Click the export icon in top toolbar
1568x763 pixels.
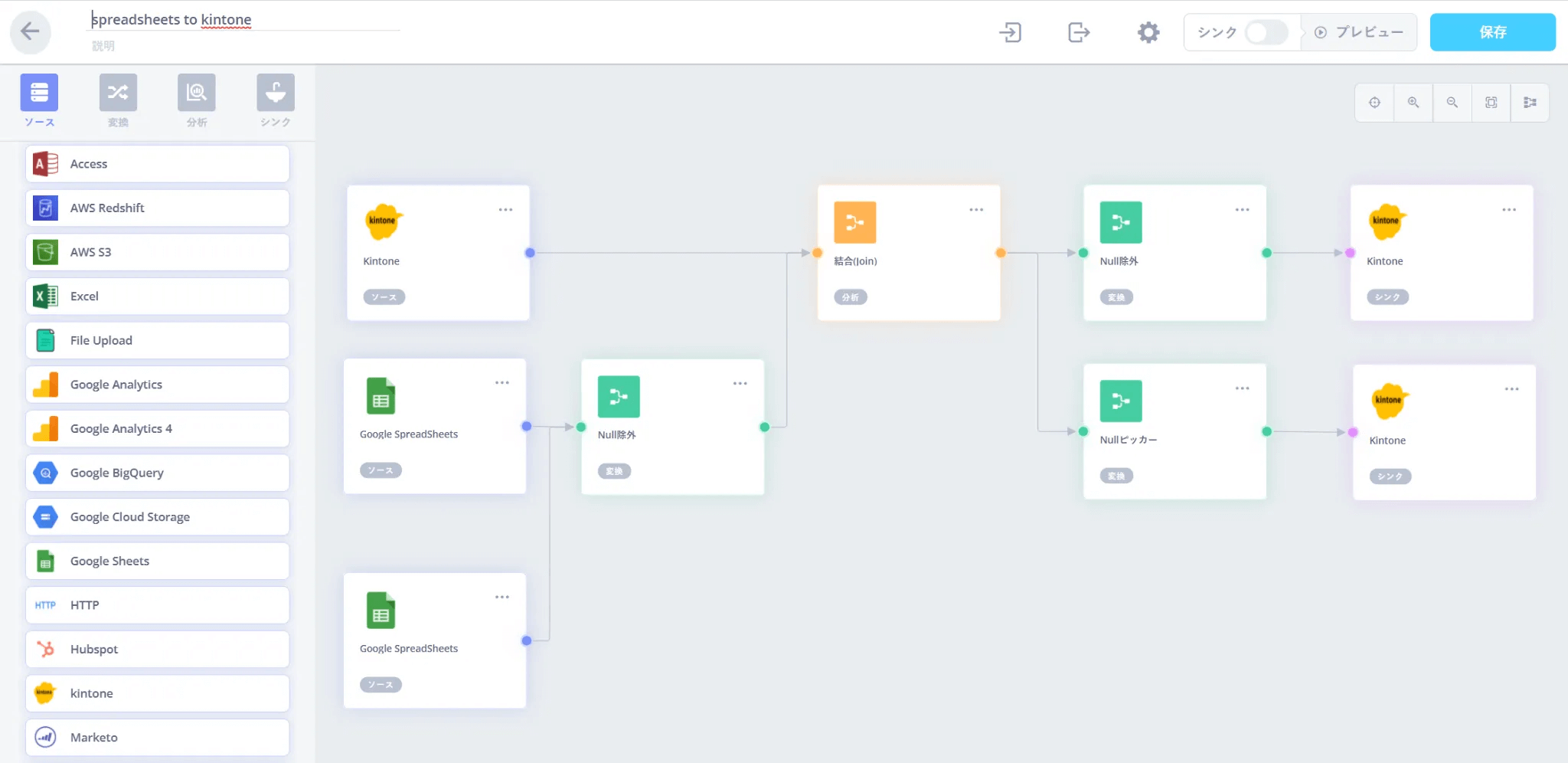coord(1078,32)
